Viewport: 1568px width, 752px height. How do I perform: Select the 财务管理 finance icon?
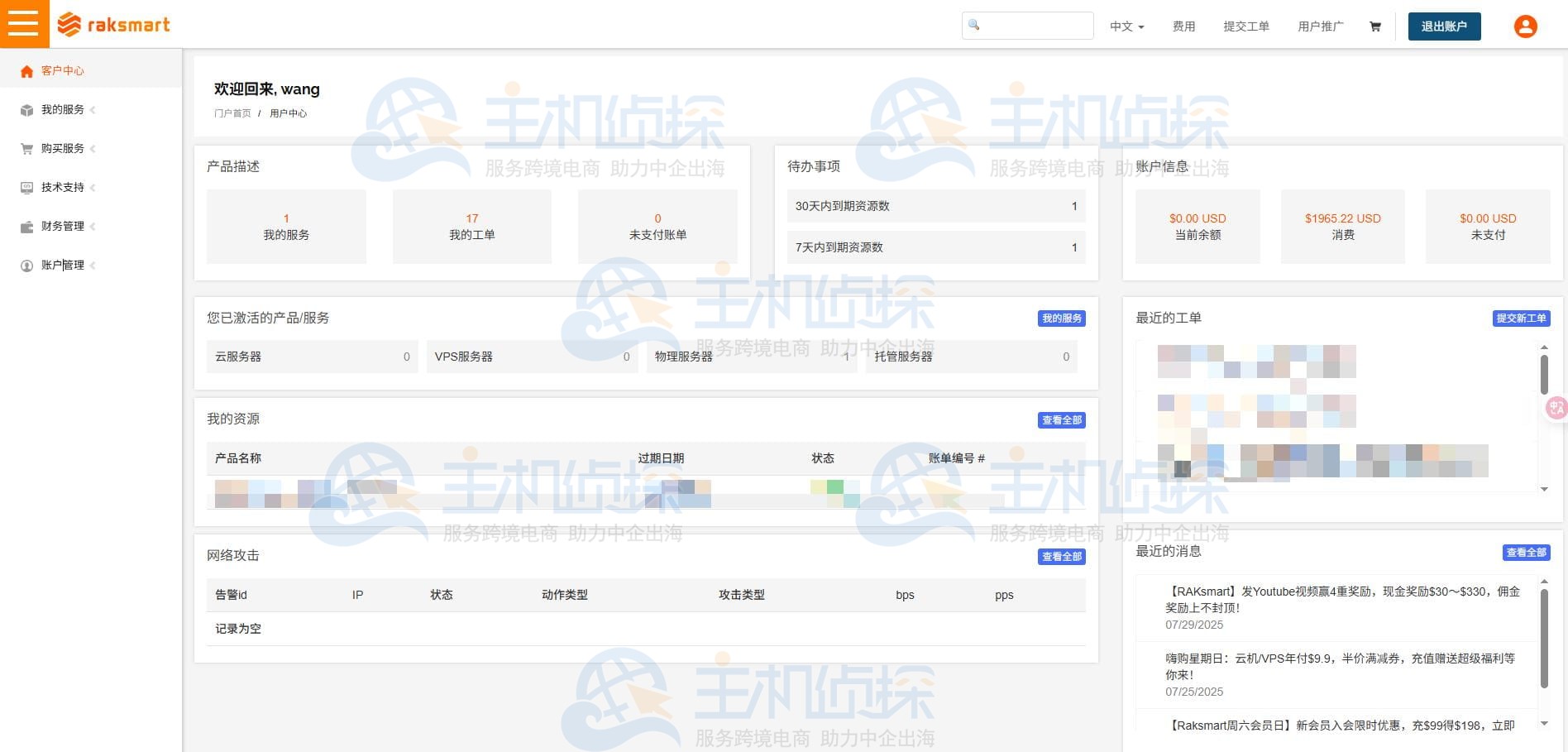pos(26,227)
